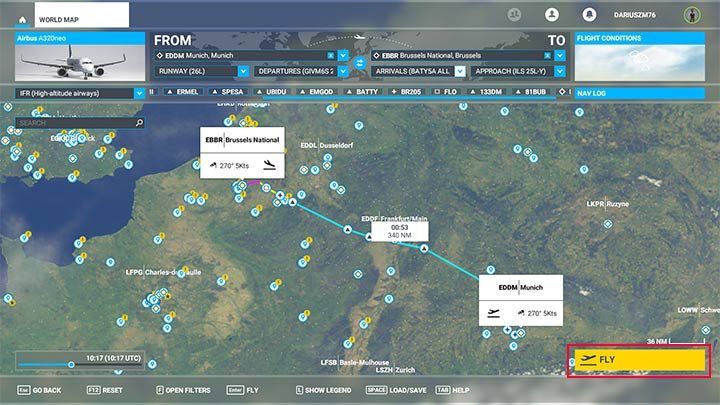Expand the EBBR Brussels arrival dropdown
720x405 pixels.
pos(560,56)
